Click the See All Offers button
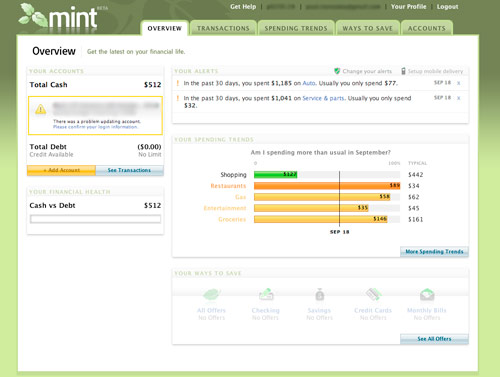This screenshot has width=500, height=377. pyautogui.click(x=434, y=339)
